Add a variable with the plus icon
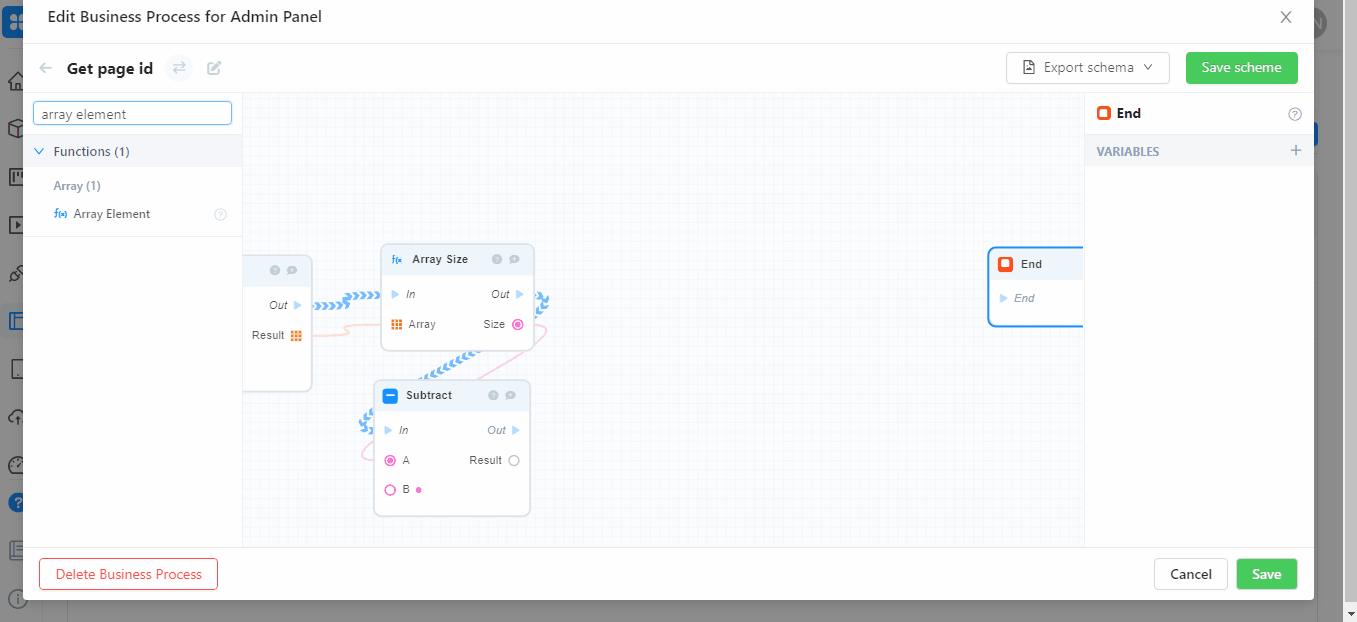This screenshot has width=1357, height=622. [1296, 151]
